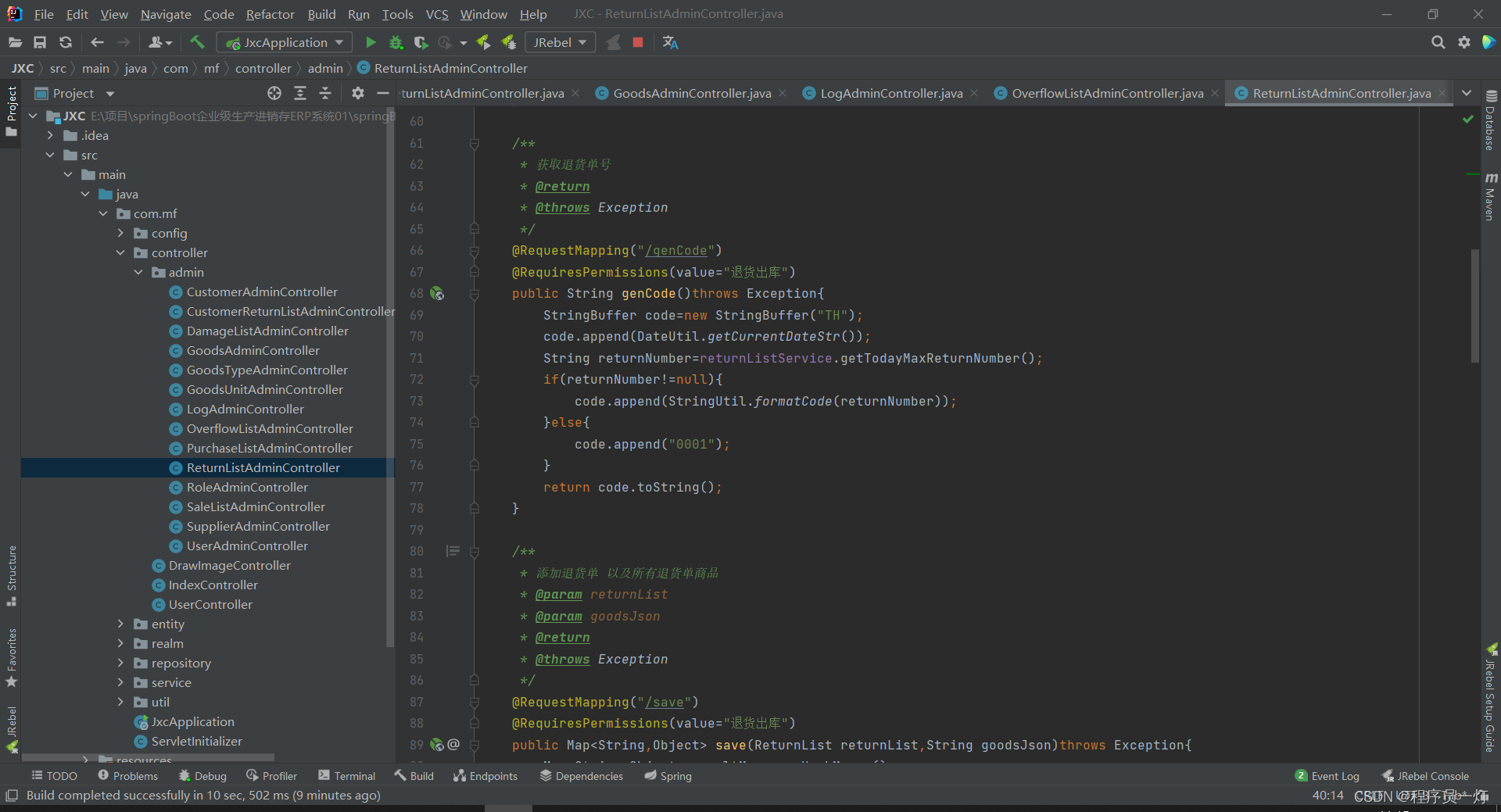Switch to OverflowListAdminController.java tab
This screenshot has width=1501, height=812.
(1108, 93)
